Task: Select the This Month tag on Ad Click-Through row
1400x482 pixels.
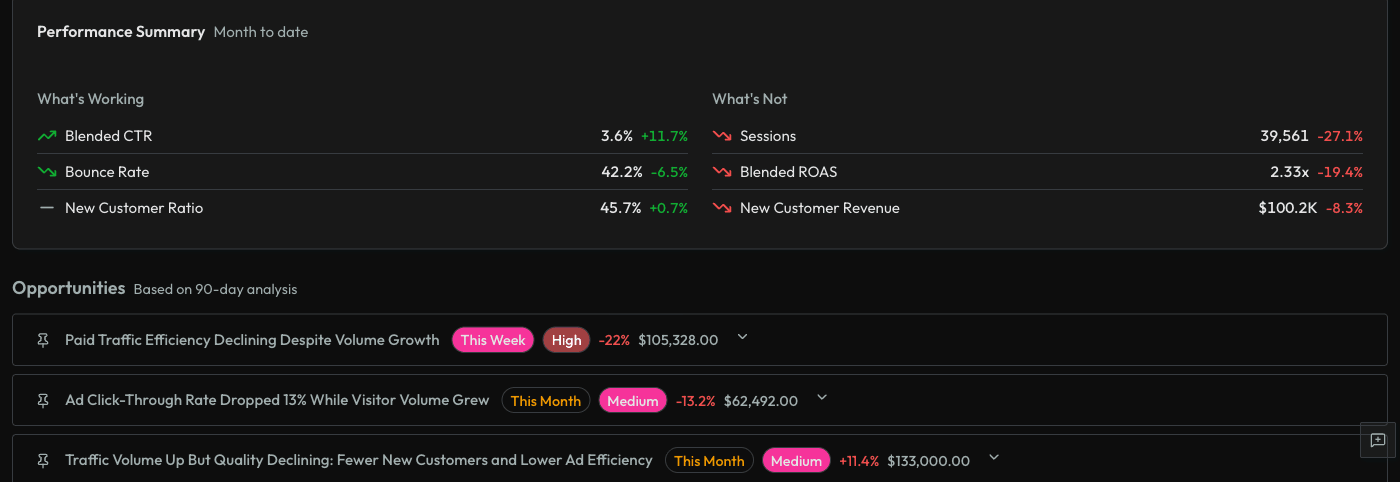Action: click(x=545, y=400)
